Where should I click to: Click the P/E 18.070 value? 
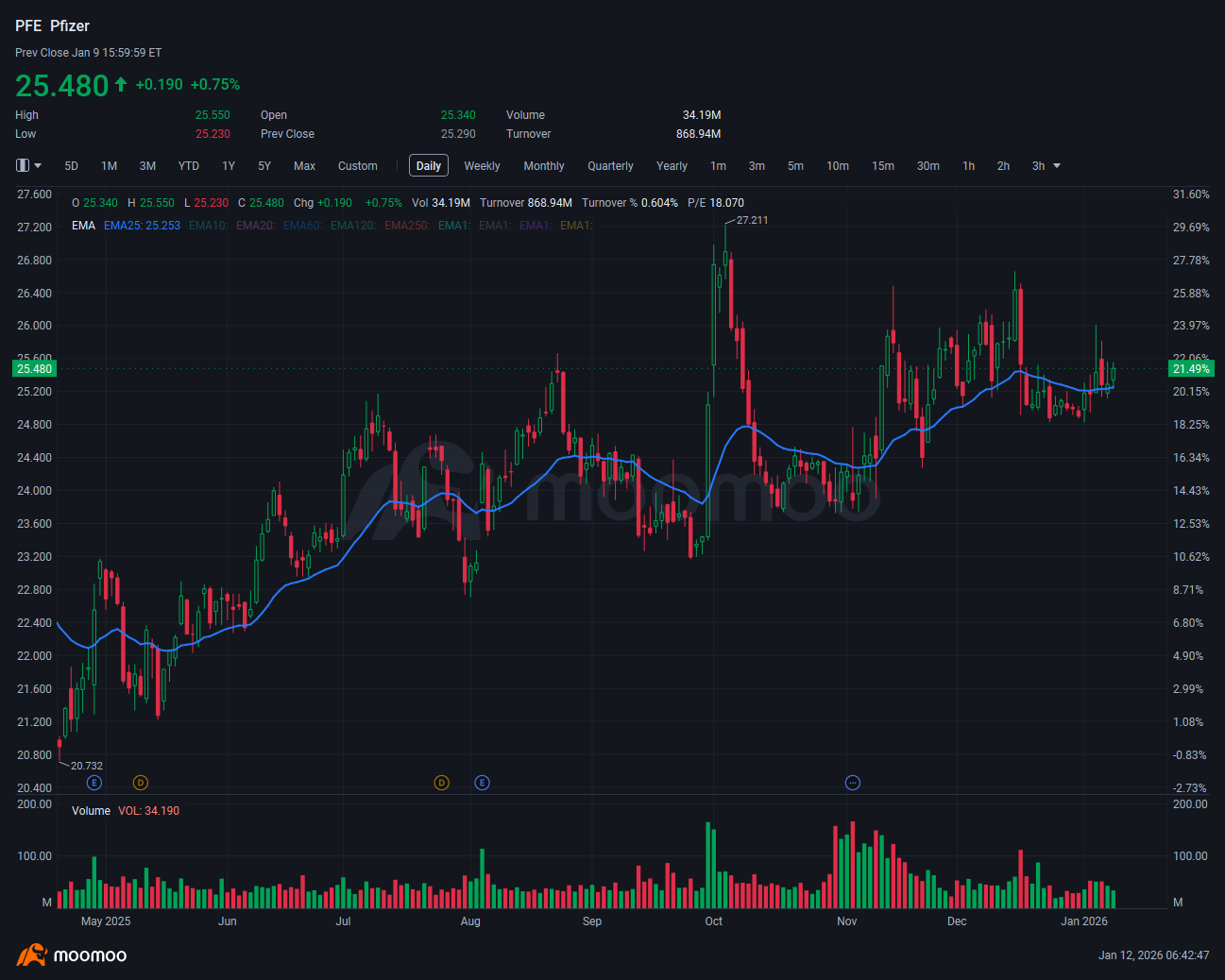click(716, 203)
